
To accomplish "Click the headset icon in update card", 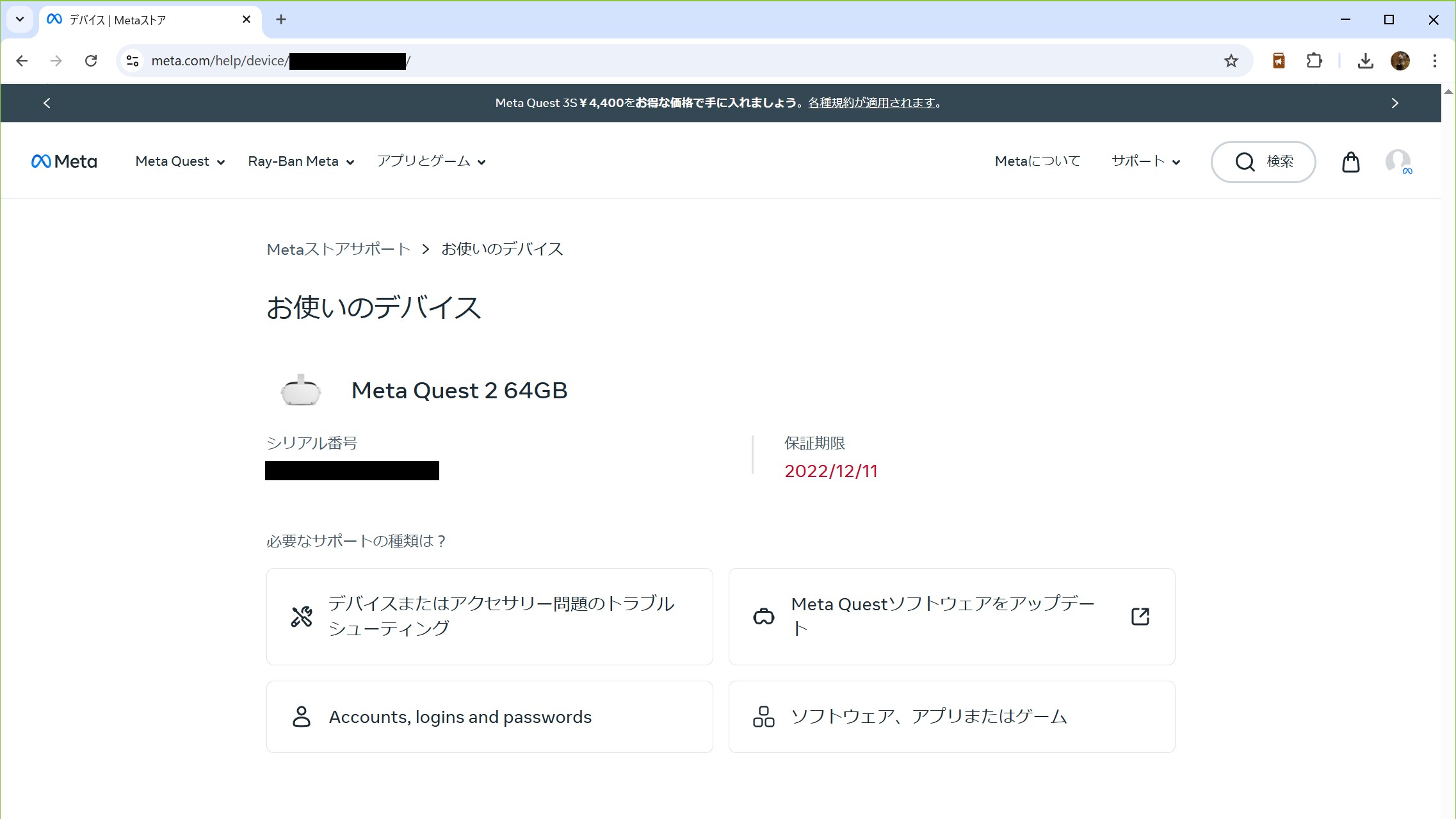I will 764,617.
